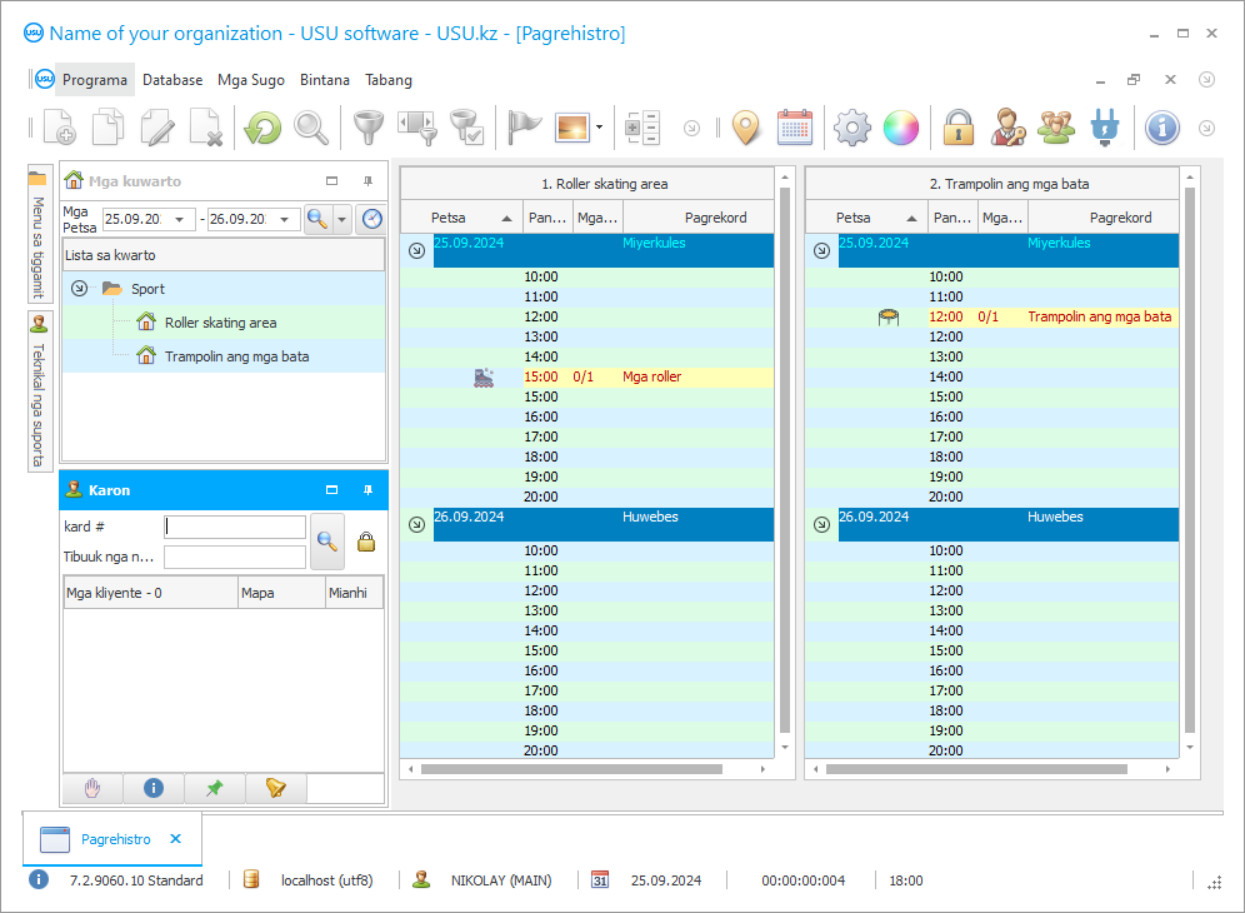Collapse 25.09.2024 group in Roller skating
The height and width of the screenshot is (913, 1245).
417,251
